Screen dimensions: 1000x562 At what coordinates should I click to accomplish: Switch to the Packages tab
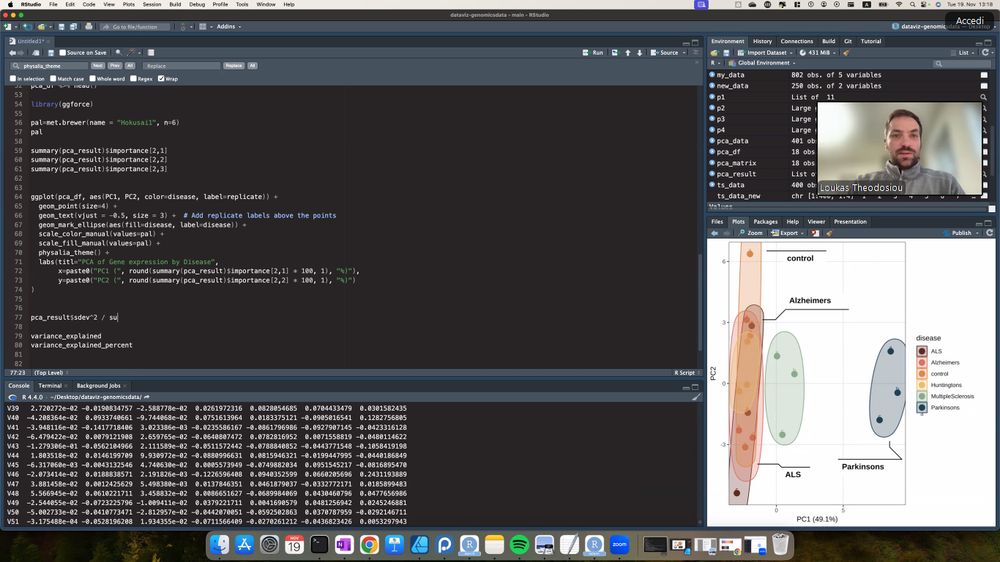[x=765, y=221]
